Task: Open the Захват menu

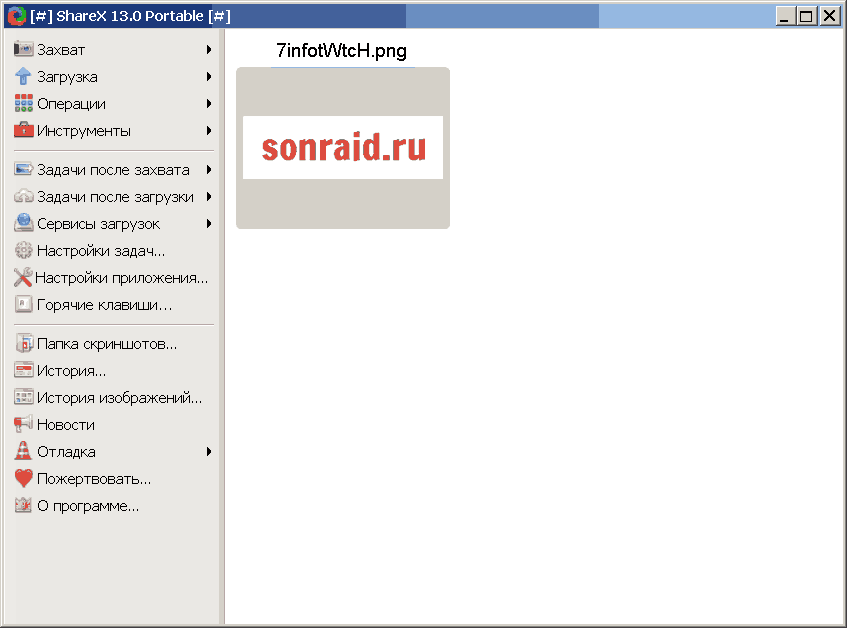Action: 114,50
